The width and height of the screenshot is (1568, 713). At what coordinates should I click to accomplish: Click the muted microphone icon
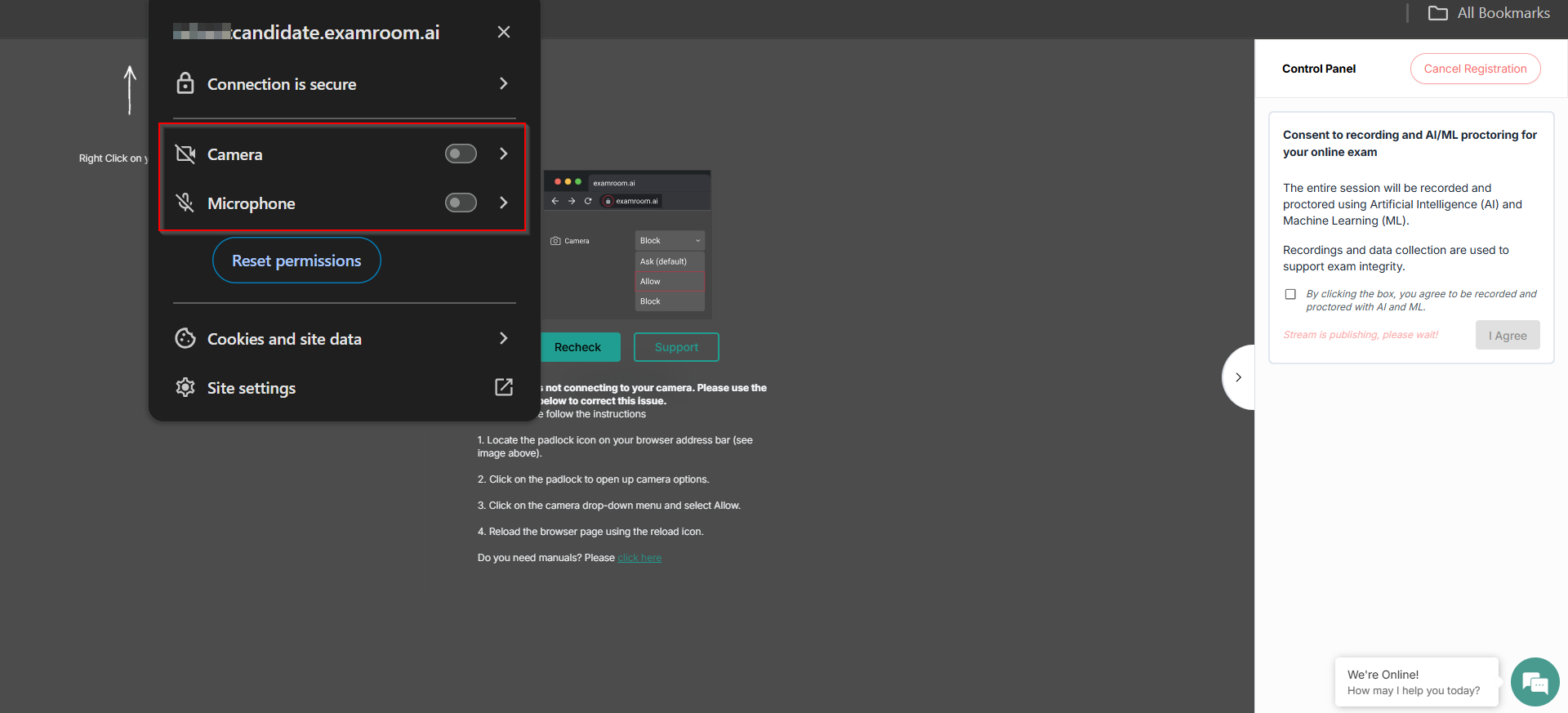[185, 203]
